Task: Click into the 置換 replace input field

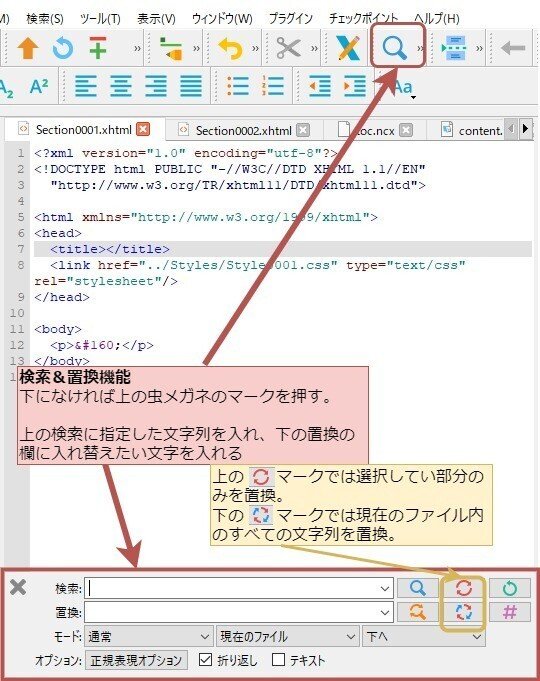Action: point(239,612)
